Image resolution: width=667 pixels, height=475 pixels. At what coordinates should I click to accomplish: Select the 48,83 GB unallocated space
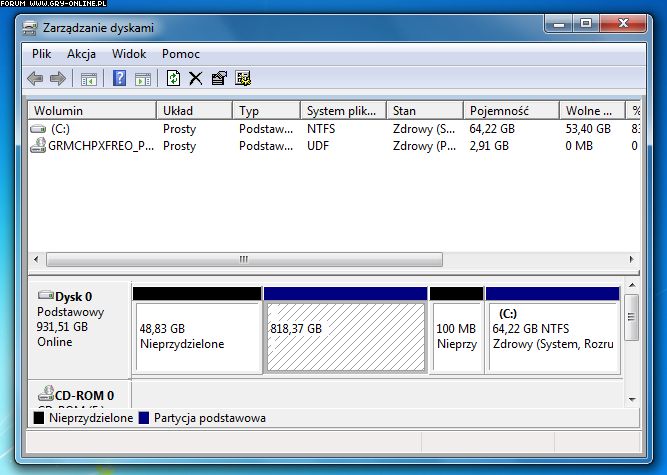click(196, 337)
